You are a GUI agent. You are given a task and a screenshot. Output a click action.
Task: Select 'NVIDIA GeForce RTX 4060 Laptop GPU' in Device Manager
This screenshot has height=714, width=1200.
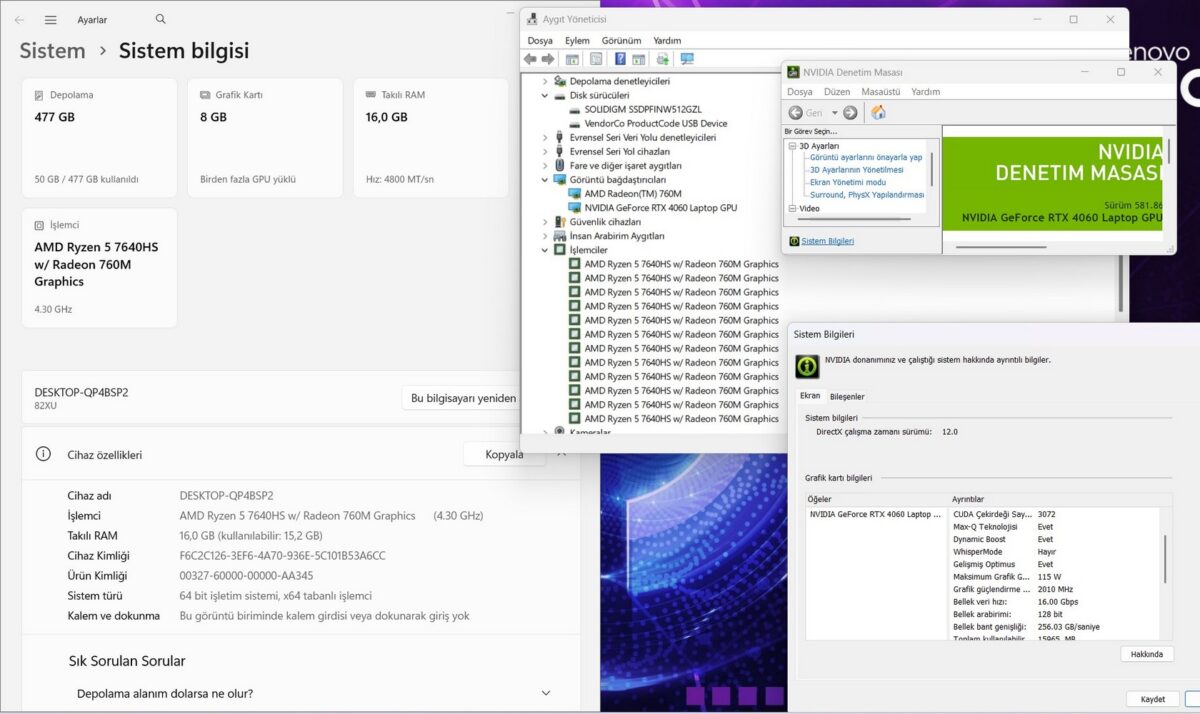[x=660, y=208]
